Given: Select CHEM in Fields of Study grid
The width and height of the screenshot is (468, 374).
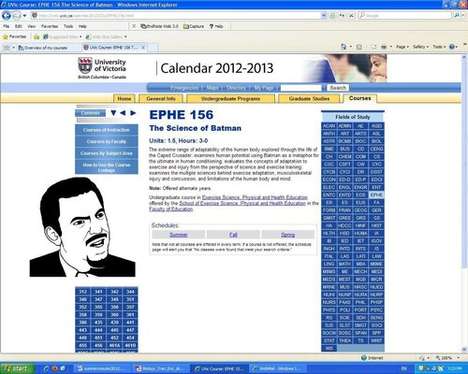Looking at the screenshot, I should [x=345, y=156].
